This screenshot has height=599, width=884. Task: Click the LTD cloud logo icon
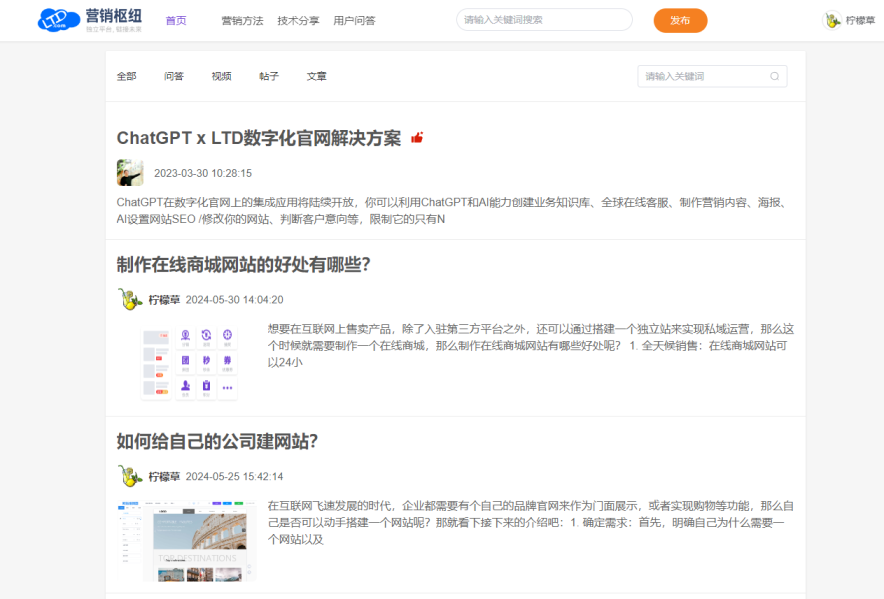coord(58,20)
